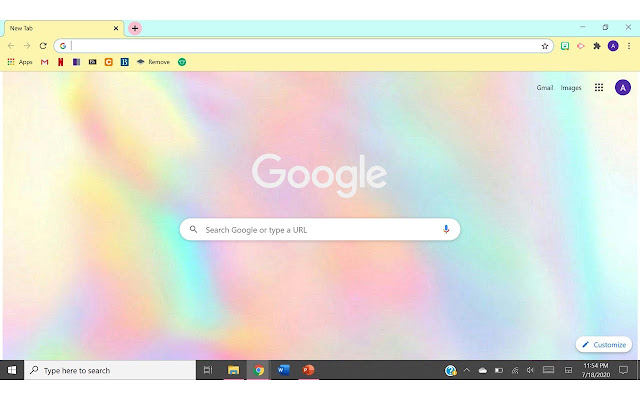Click the magnifier icon in search box

coord(193,229)
